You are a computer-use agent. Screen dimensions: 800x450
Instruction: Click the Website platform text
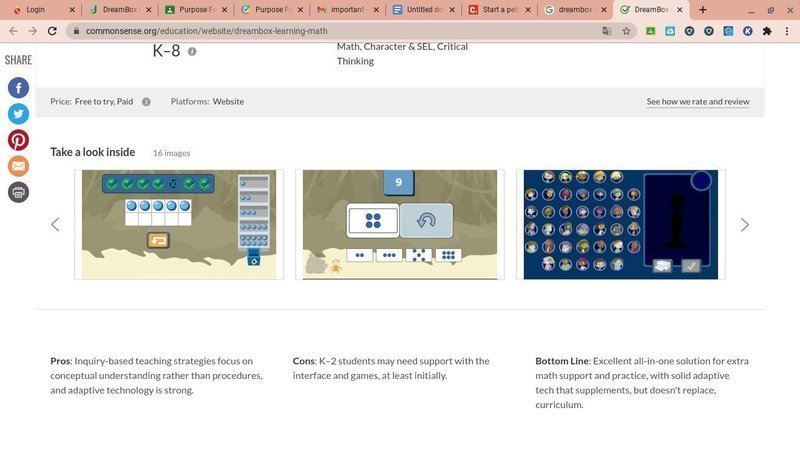tap(228, 102)
